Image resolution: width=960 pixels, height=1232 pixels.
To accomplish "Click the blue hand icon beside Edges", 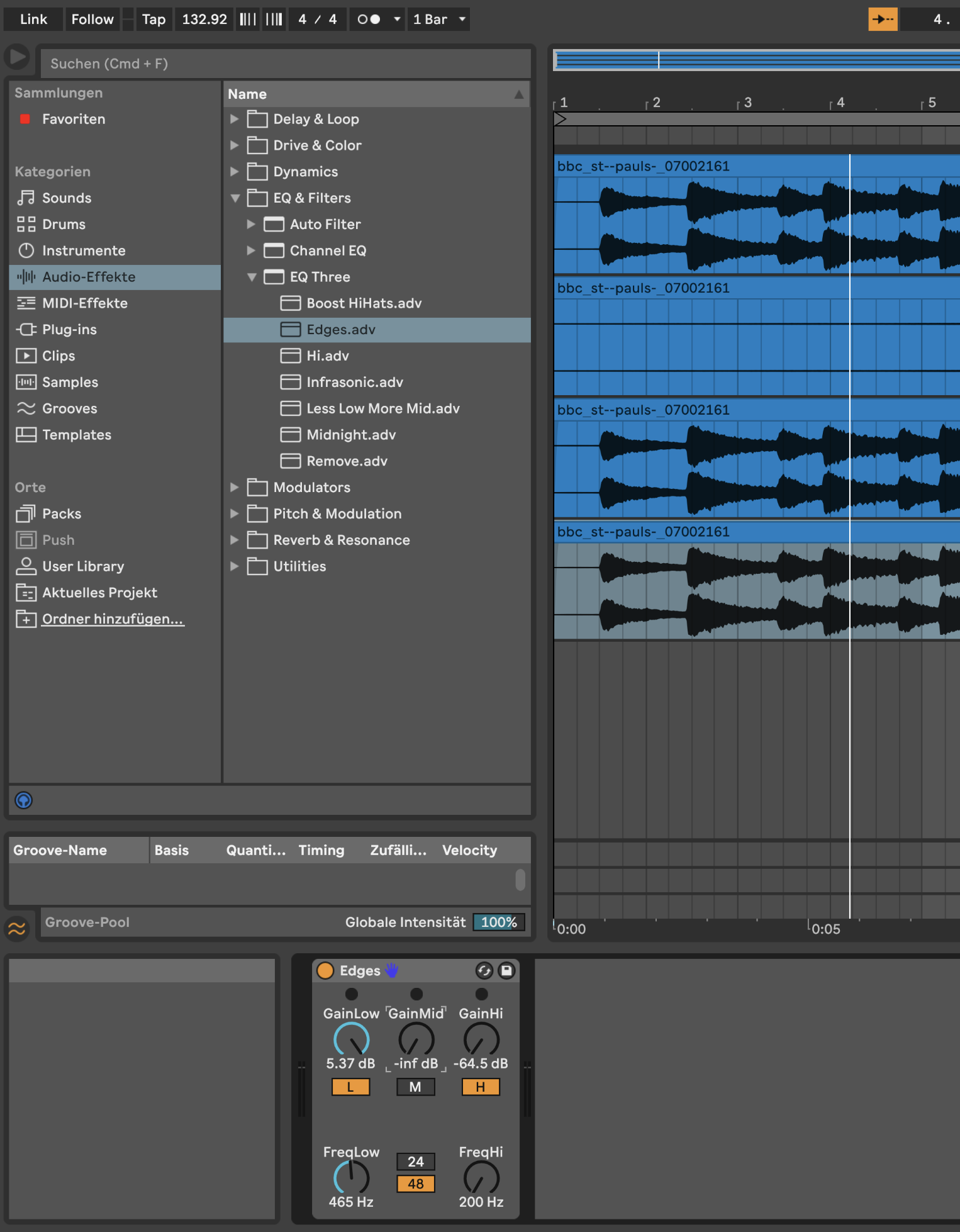I will tap(392, 970).
